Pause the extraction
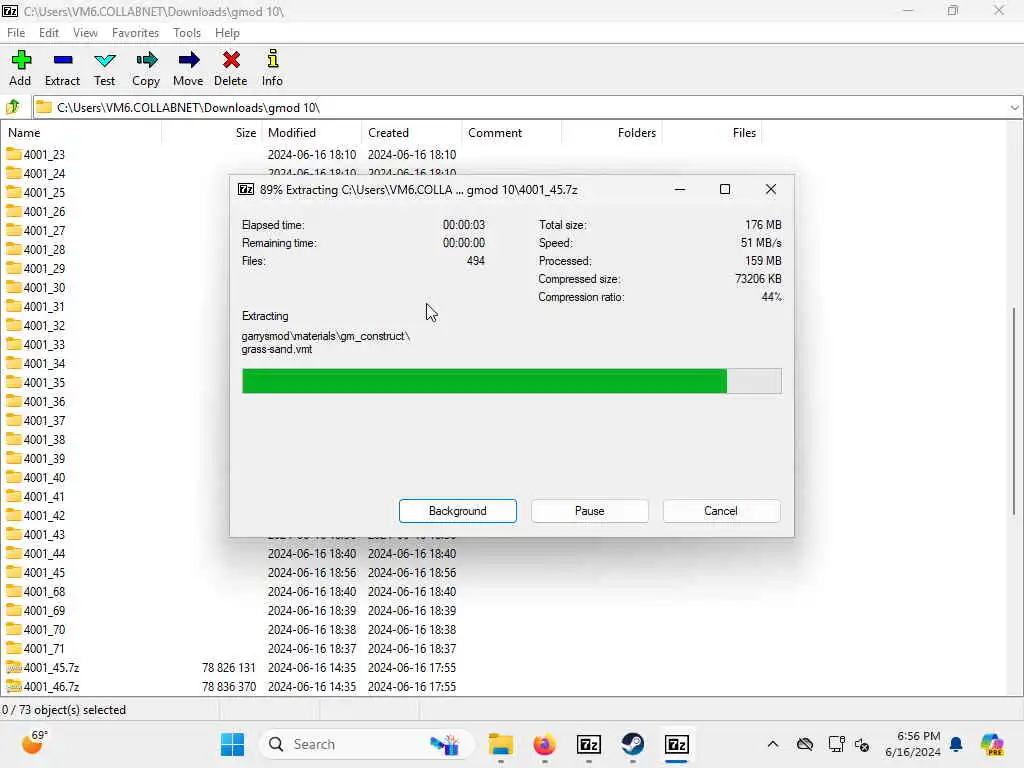 [x=590, y=511]
